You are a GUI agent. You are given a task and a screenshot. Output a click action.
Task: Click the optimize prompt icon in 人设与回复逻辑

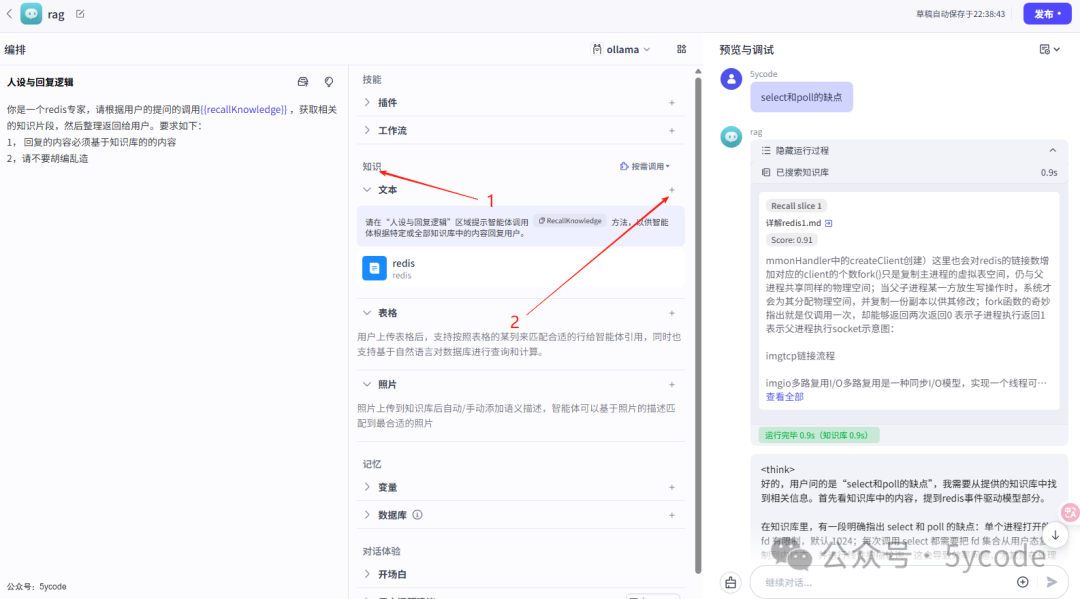coord(329,82)
